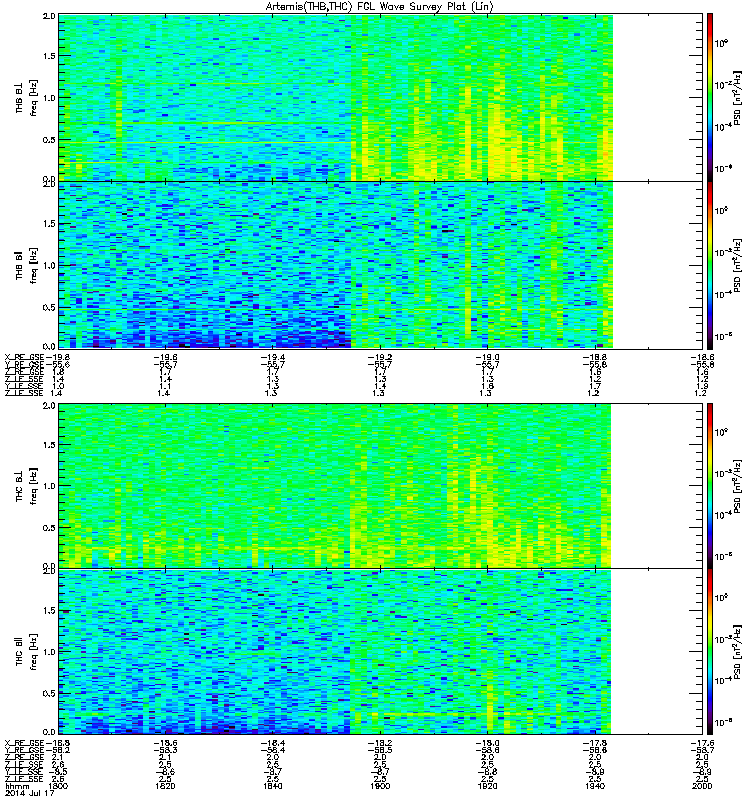Click the time label '1920'
This screenshot has height=800, width=750.
click(488, 786)
